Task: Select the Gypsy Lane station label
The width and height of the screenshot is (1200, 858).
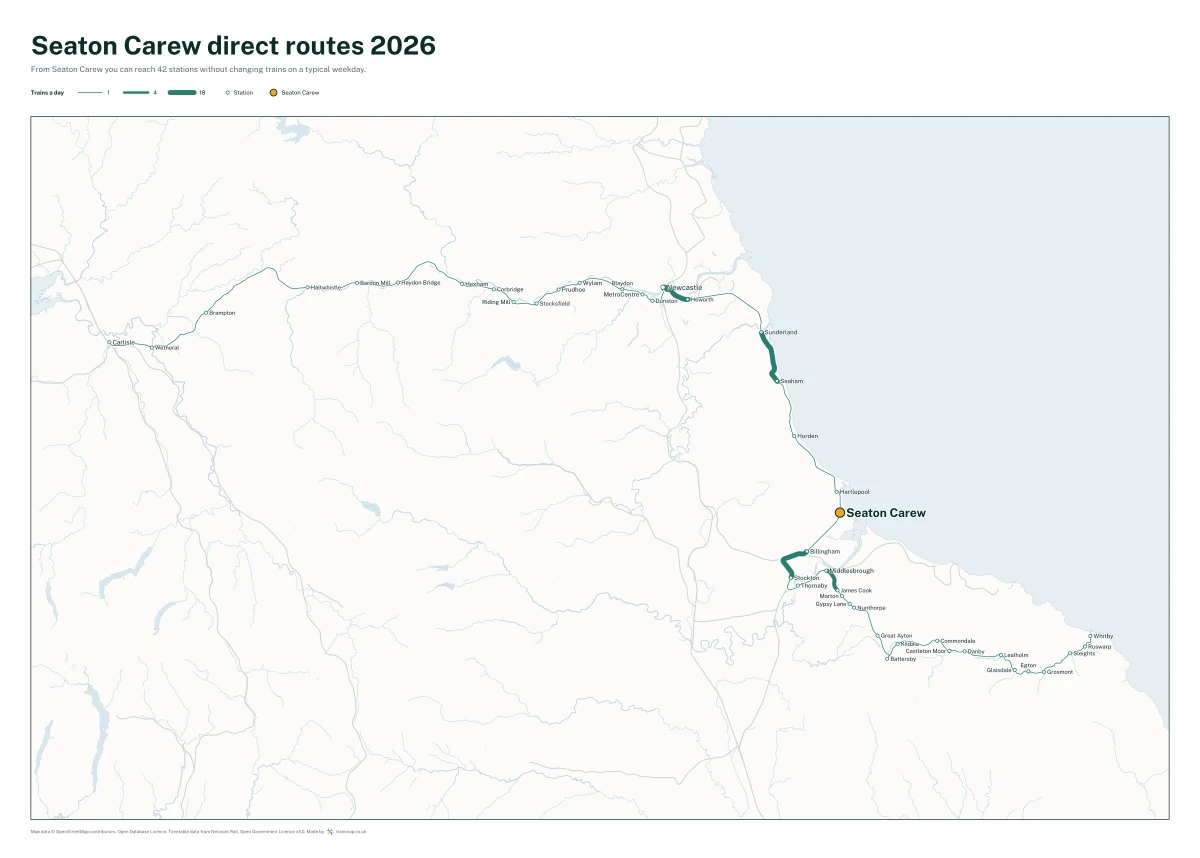Action: pos(831,604)
